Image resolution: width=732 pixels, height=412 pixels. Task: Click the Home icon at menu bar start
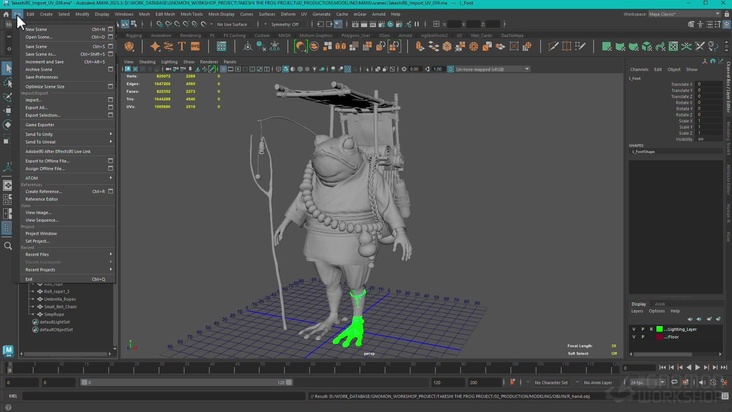tap(6, 14)
